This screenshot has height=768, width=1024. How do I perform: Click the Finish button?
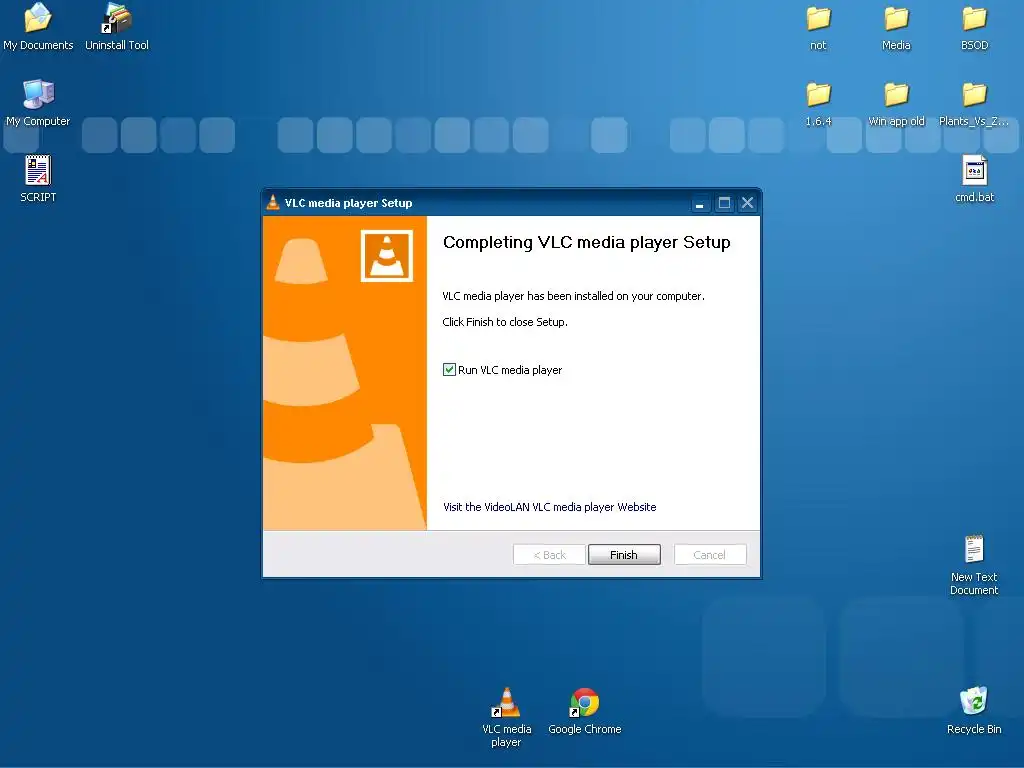coord(624,554)
